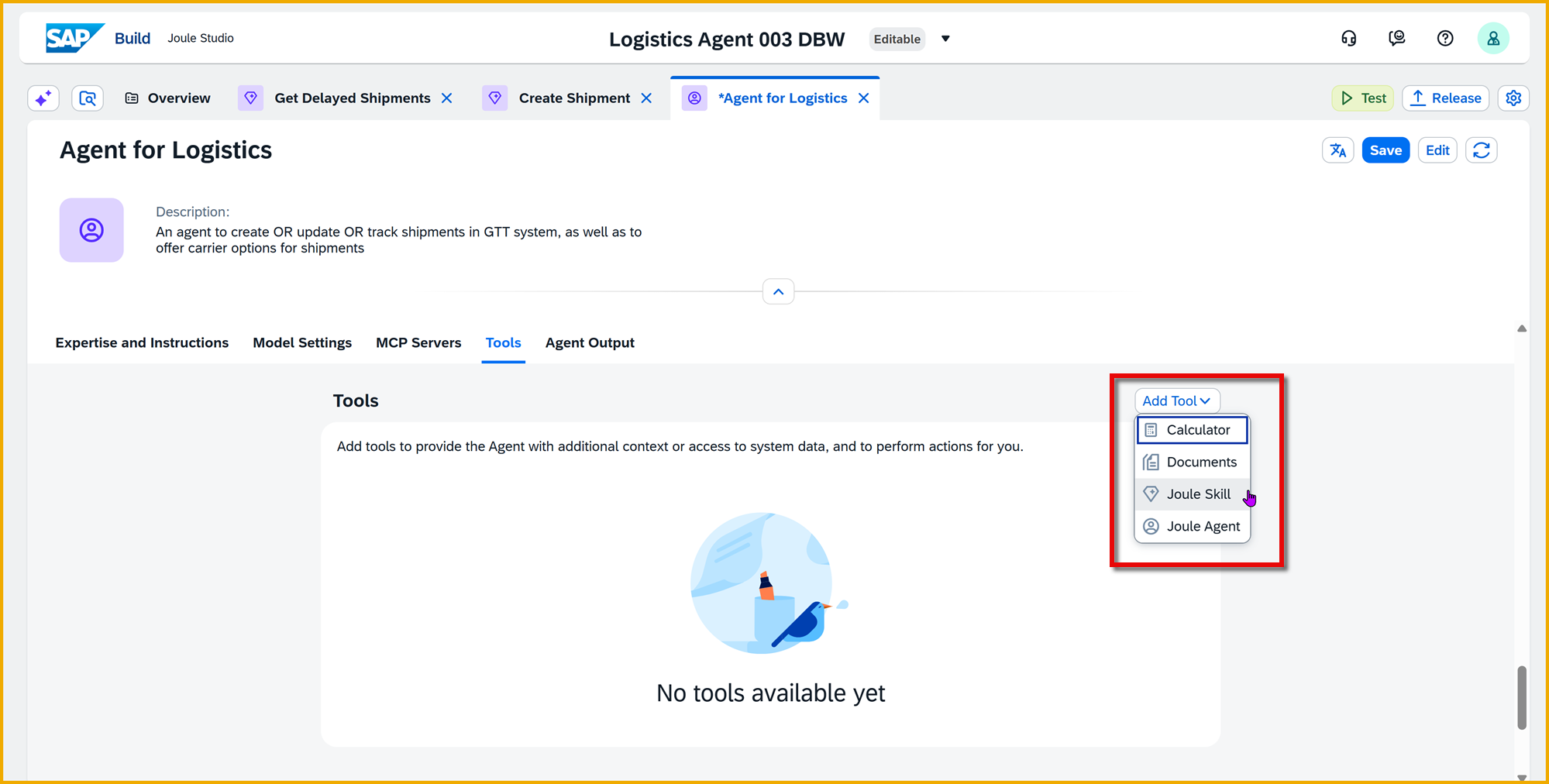Click the Agent for Logistics avatar icon

click(x=91, y=230)
